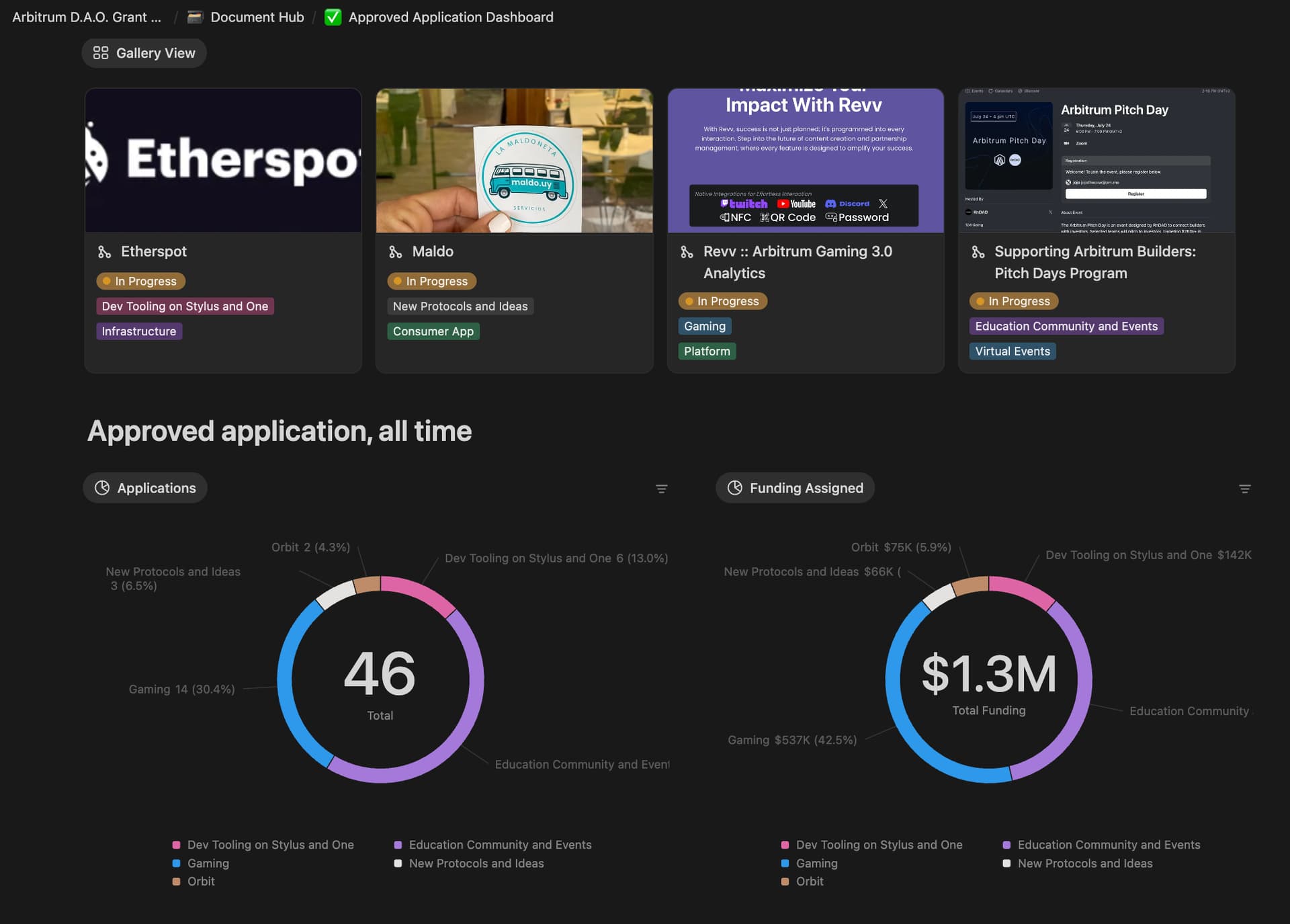Click the clock icon beside Funding Assigned
Screen dimensions: 1290x924
[x=735, y=487]
